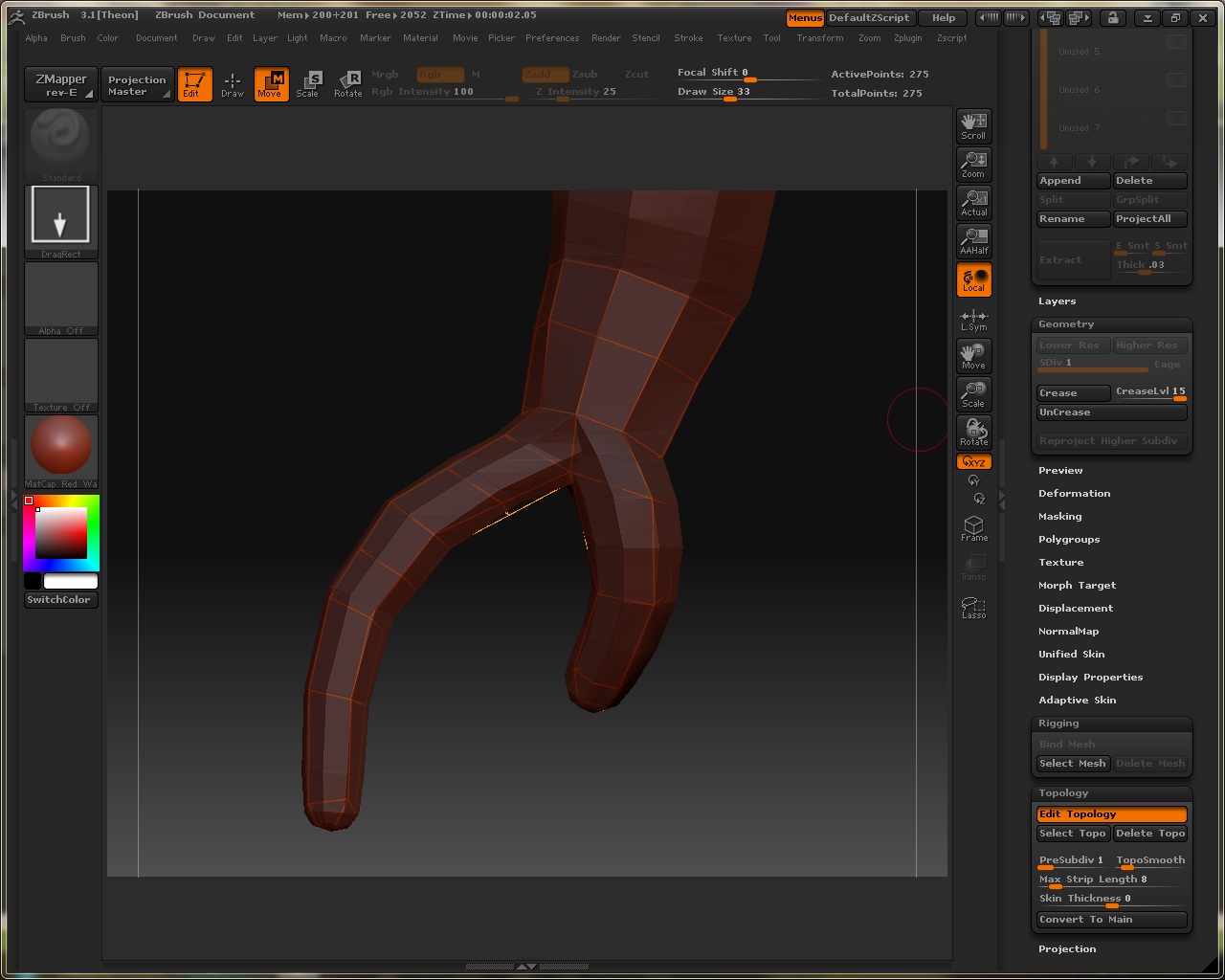The height and width of the screenshot is (980, 1225).
Task: Toggle the XYZ rotation mode
Action: tap(973, 462)
